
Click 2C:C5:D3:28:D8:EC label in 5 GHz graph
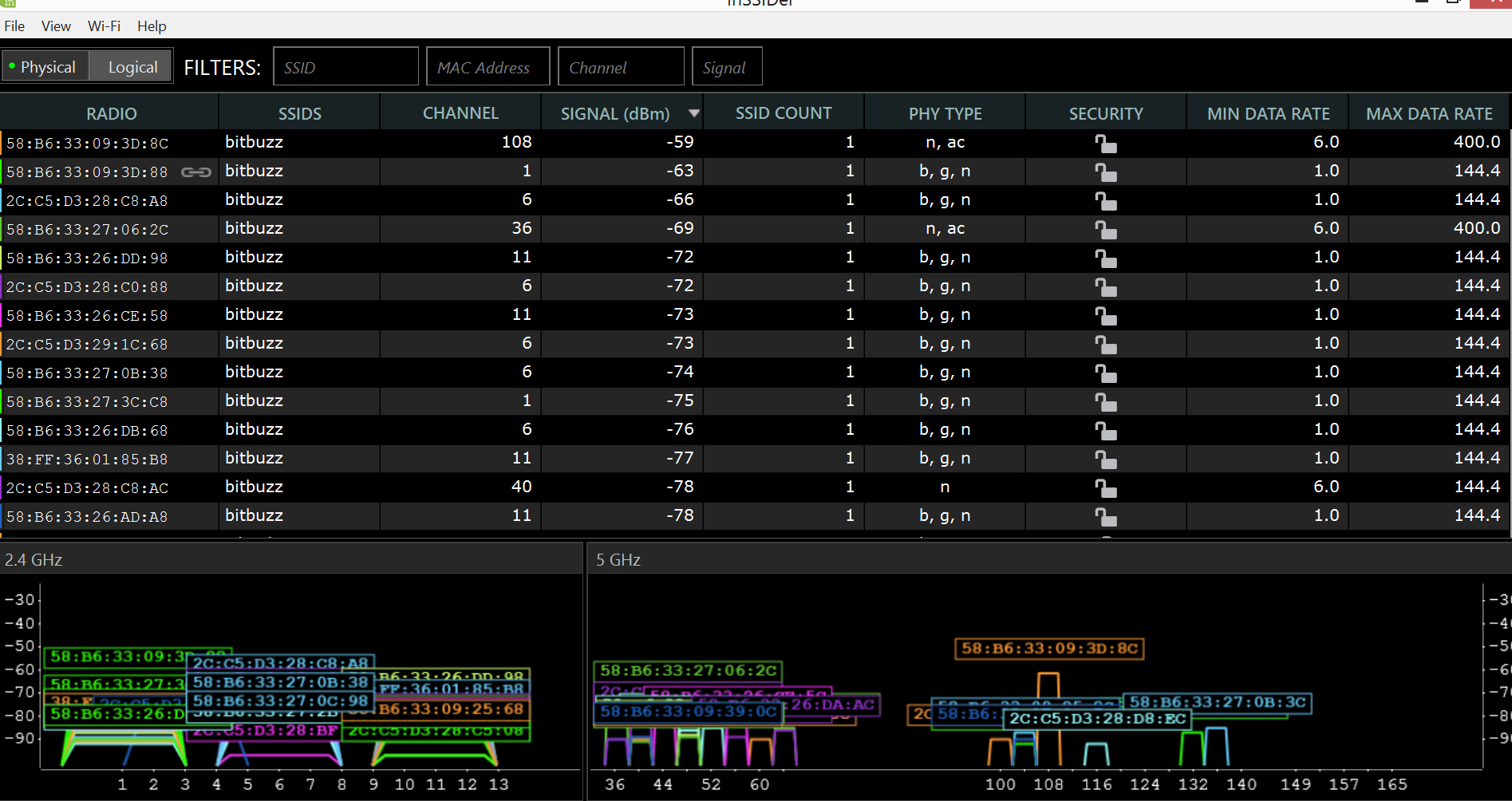pyautogui.click(x=1097, y=719)
